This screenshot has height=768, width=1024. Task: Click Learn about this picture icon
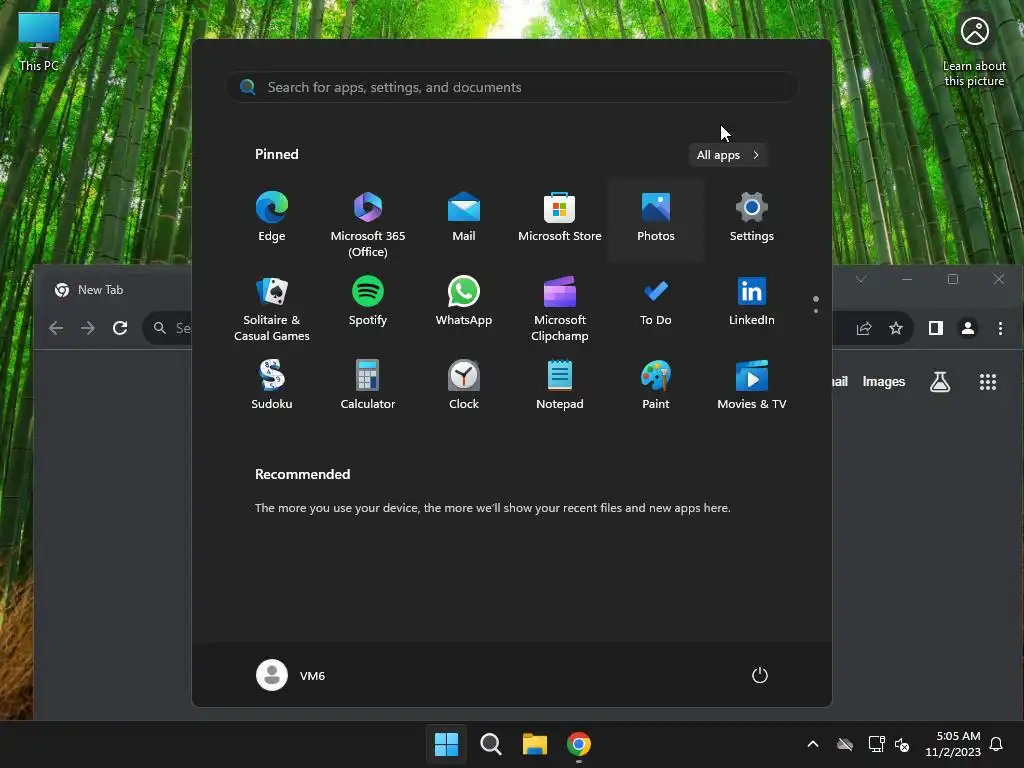(974, 51)
